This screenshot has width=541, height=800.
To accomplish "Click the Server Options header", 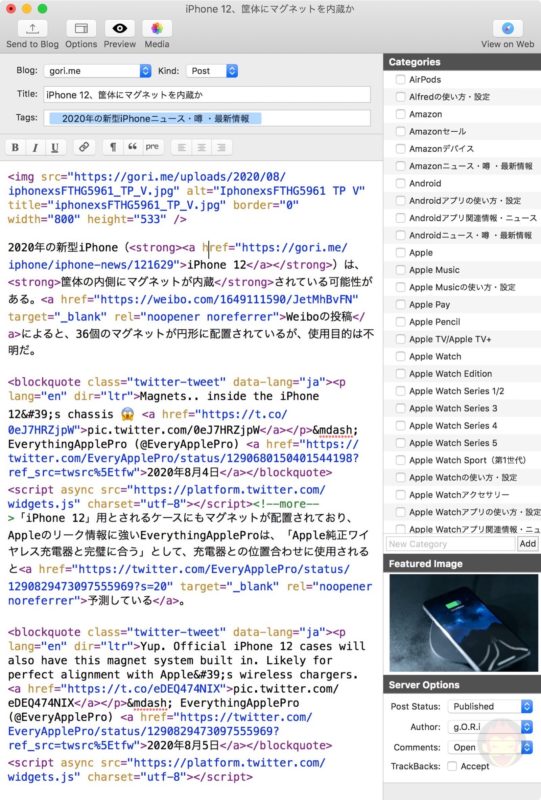I will click(462, 685).
